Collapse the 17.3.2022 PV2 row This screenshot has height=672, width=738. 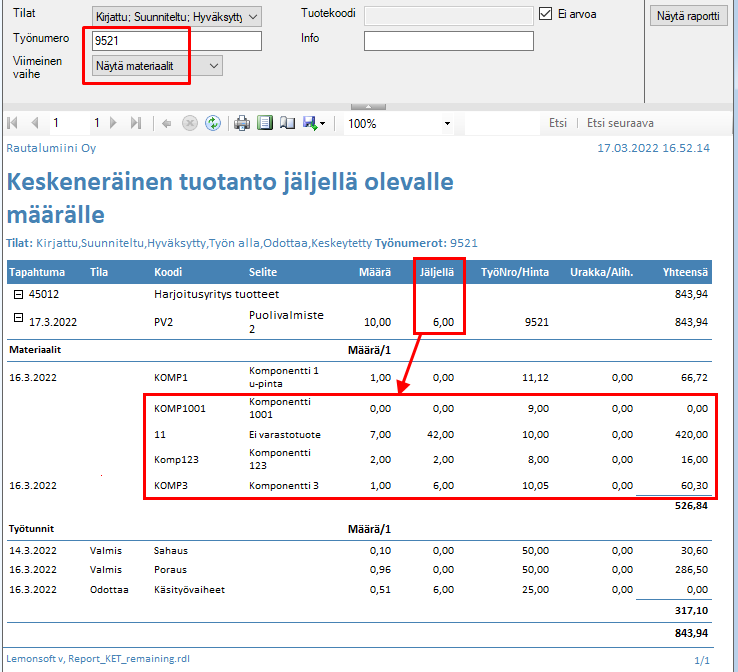point(17,317)
